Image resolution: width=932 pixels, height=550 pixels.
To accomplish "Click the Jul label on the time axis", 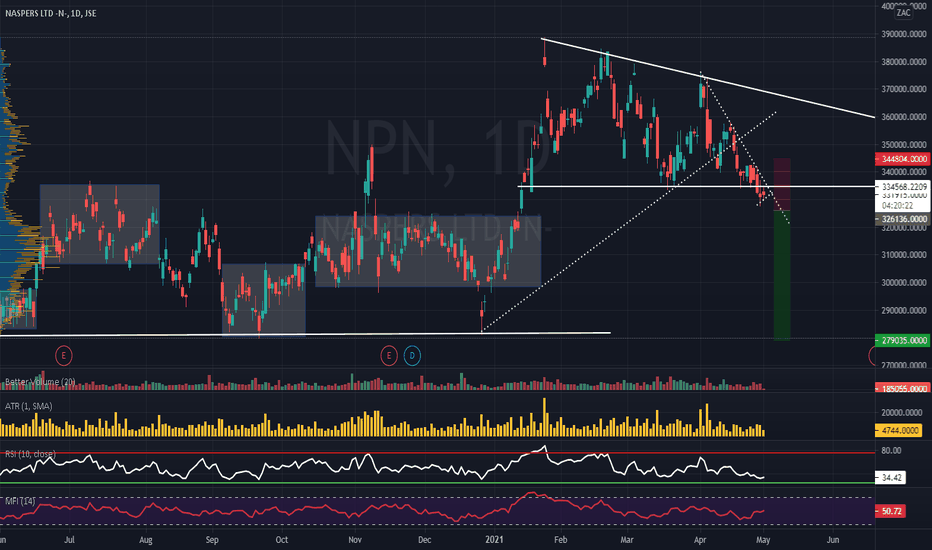I will coord(69,540).
